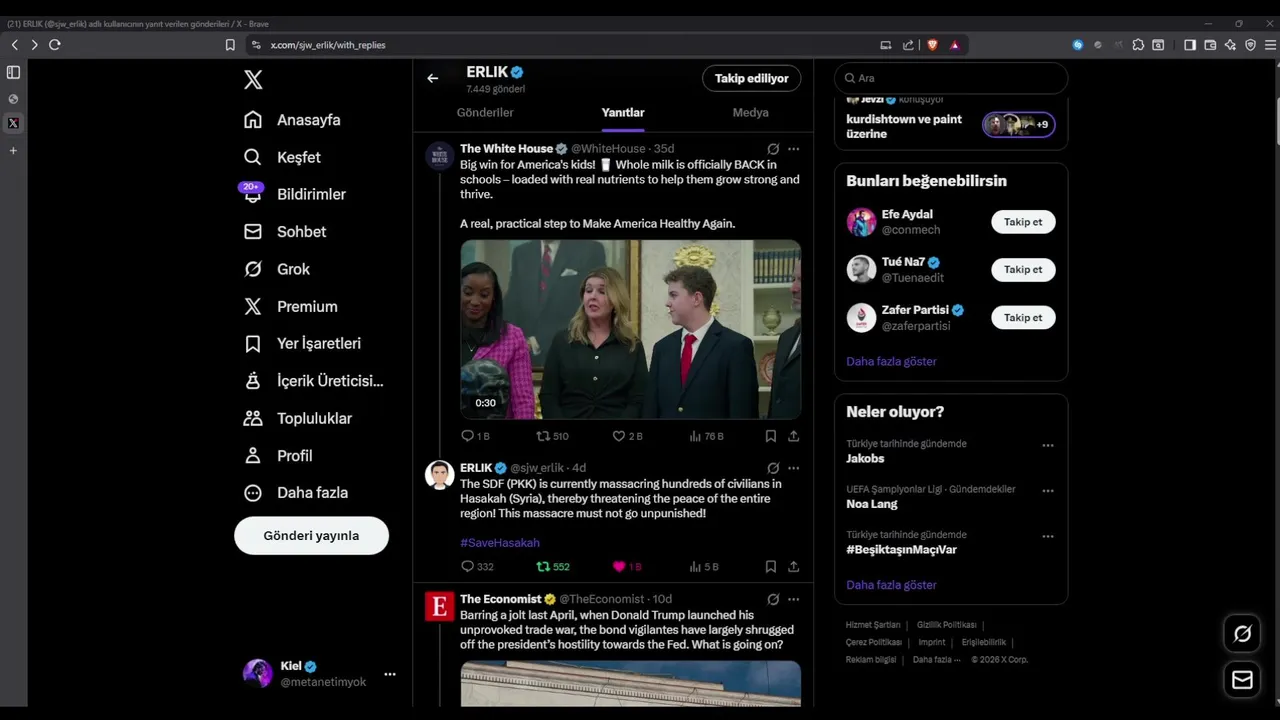Share the White House post
Screen dimensions: 1280x720
[793, 436]
